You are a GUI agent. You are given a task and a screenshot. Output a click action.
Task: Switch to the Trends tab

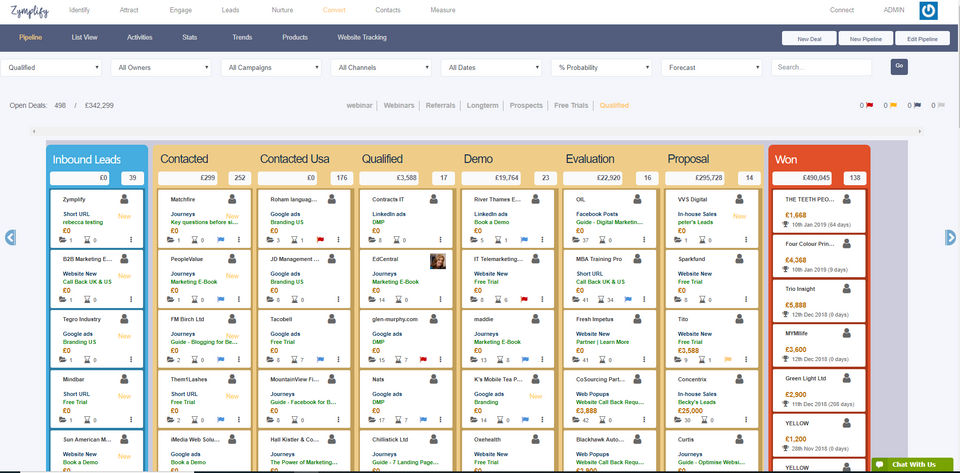click(242, 37)
